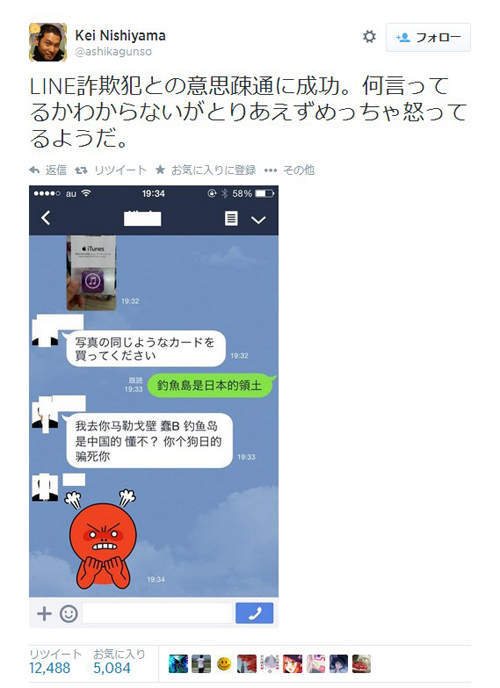Click the angry red face sticker
This screenshot has height=688, width=500.
pos(103,540)
